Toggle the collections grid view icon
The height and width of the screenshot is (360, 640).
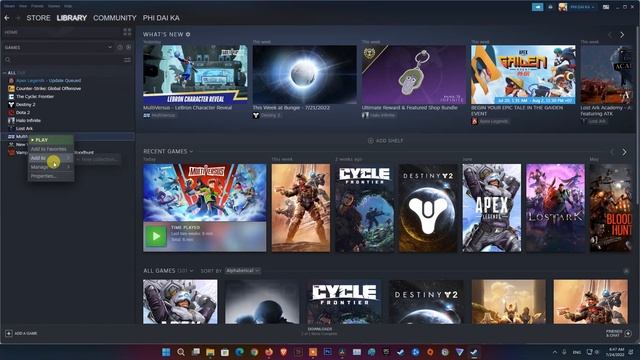(x=127, y=32)
